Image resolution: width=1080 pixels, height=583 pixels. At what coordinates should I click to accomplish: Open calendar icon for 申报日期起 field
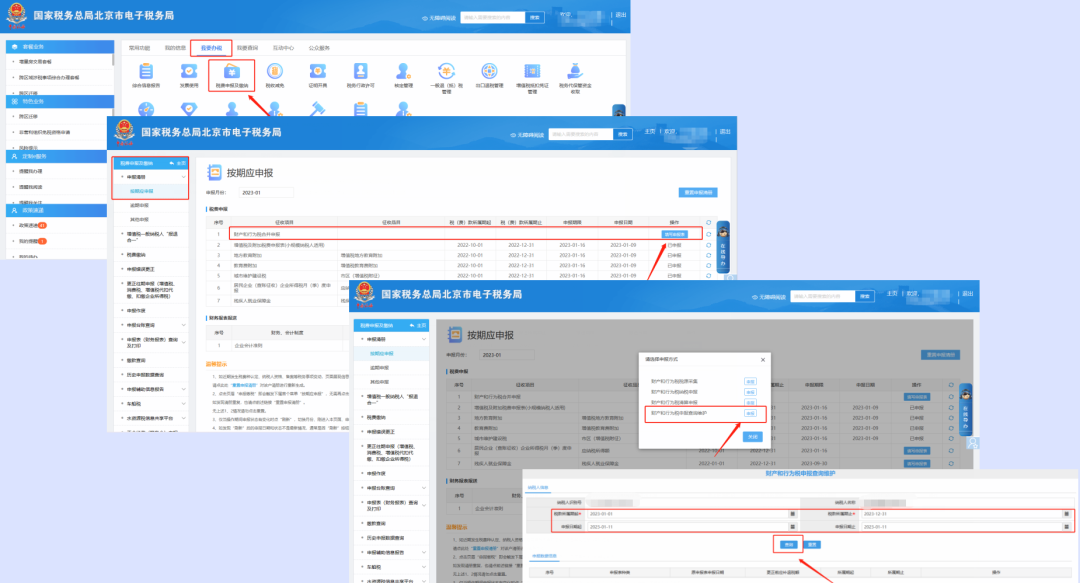[x=792, y=527]
